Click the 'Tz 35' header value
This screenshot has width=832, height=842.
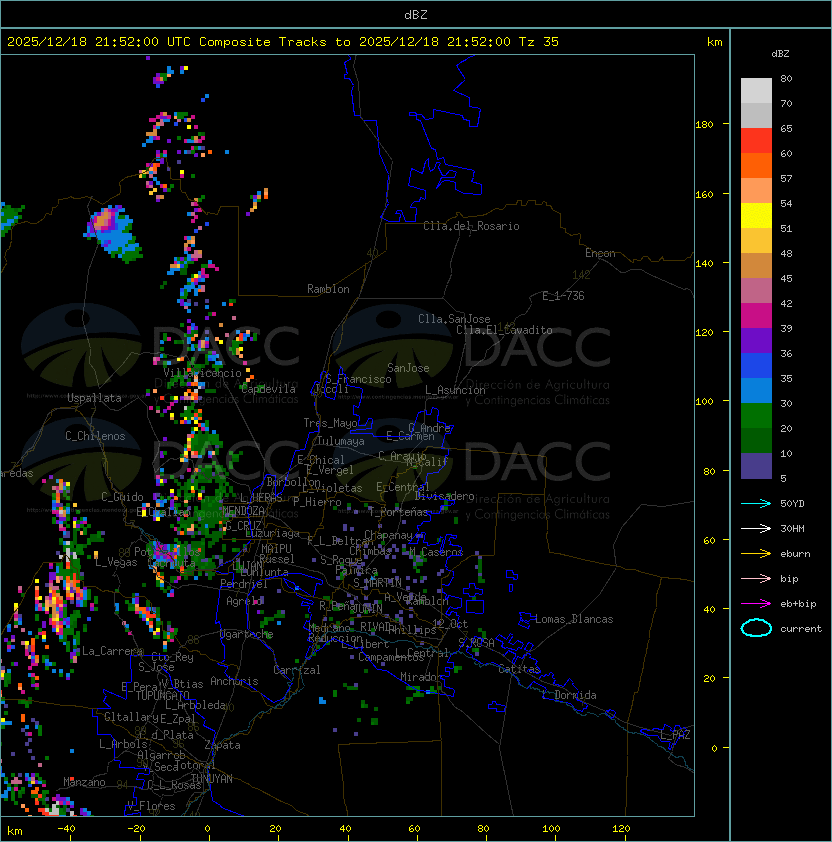(x=539, y=42)
